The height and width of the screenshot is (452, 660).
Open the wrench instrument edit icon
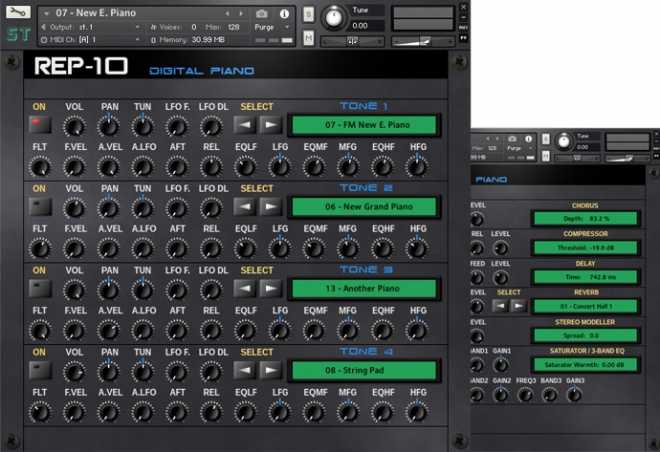(18, 12)
